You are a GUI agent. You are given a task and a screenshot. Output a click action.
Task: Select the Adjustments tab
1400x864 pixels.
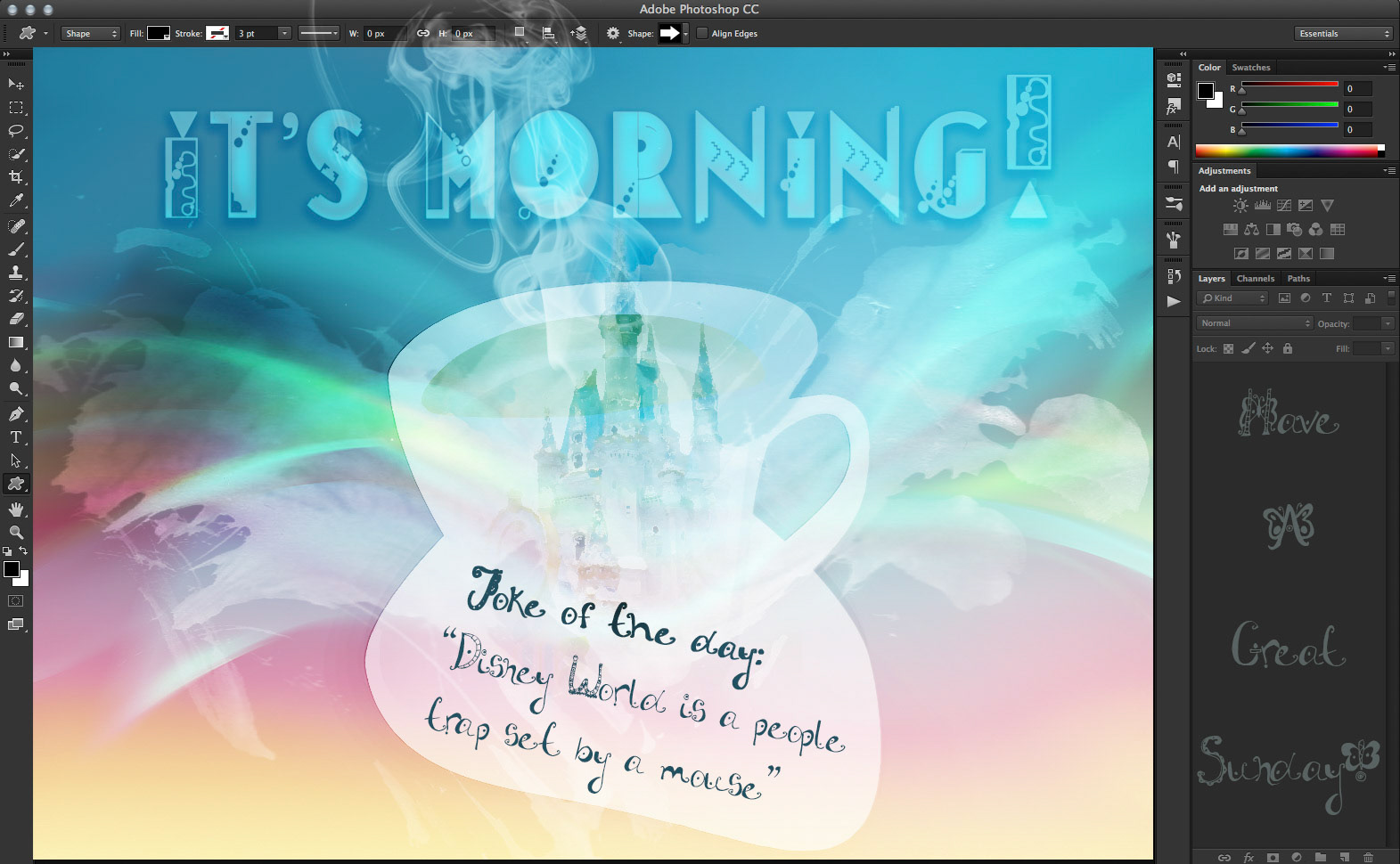click(x=1224, y=171)
